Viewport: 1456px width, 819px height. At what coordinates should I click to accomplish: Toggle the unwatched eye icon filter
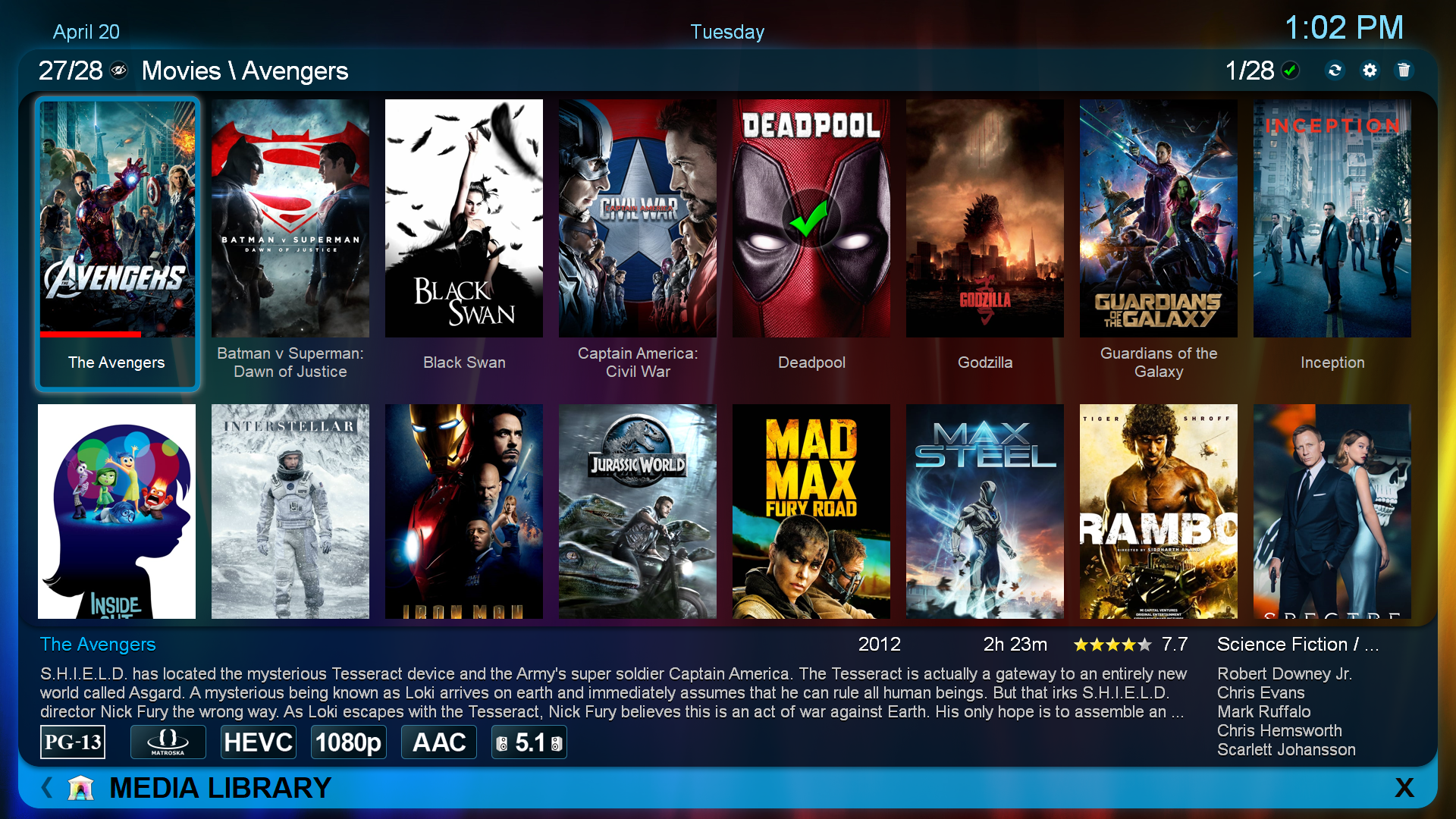pyautogui.click(x=119, y=71)
